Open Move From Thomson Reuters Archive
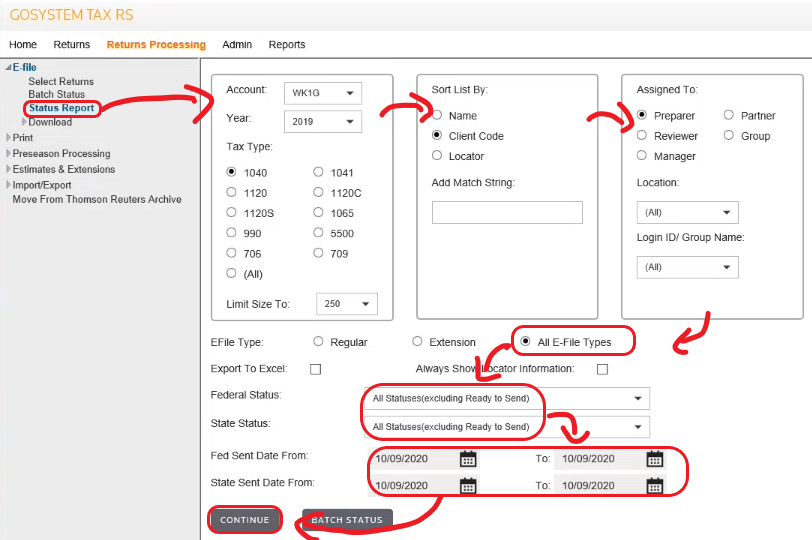 coord(97,199)
